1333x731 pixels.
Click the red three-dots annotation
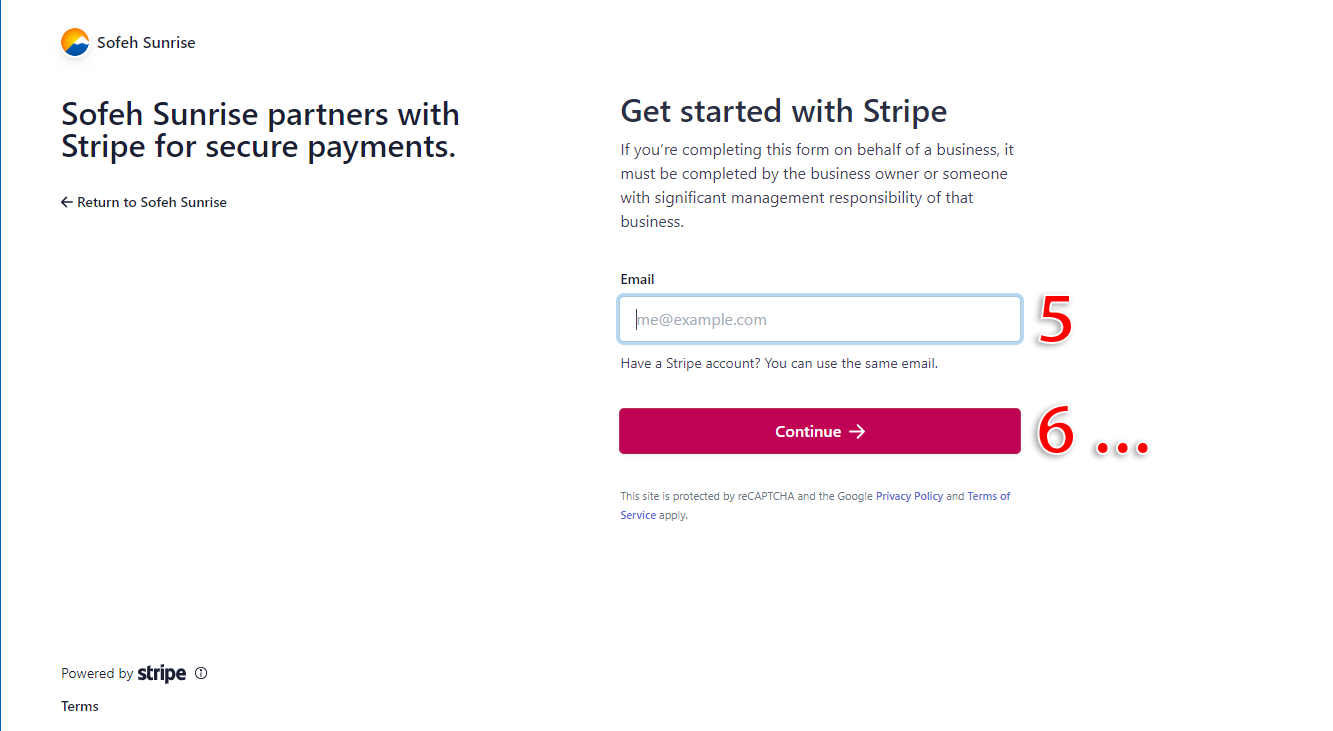(x=1122, y=447)
